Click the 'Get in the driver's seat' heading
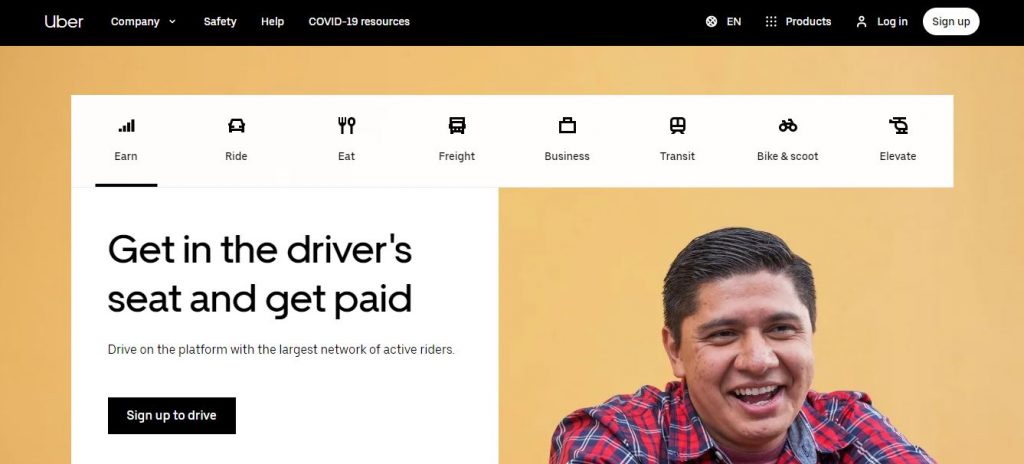Image resolution: width=1024 pixels, height=464 pixels. click(260, 274)
